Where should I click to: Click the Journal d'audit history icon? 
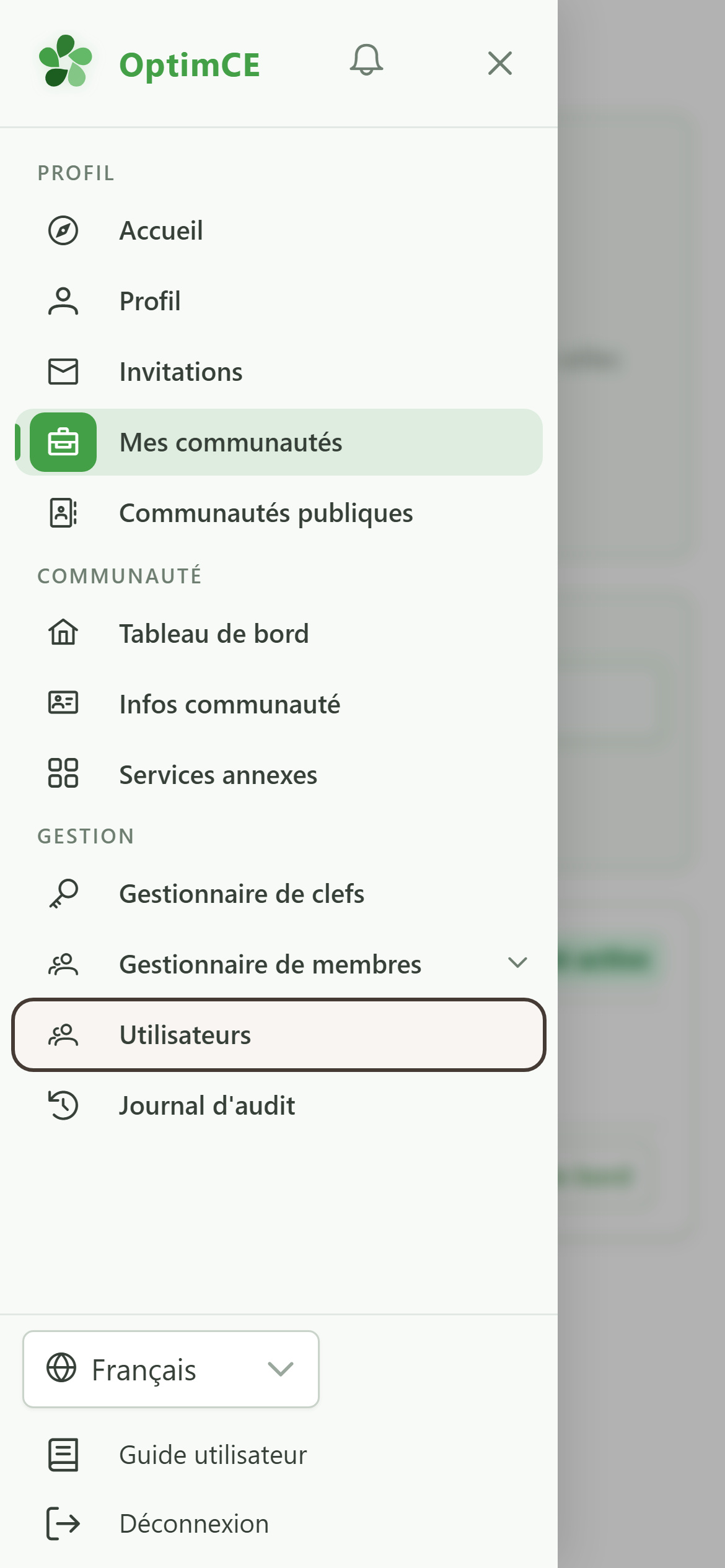click(x=63, y=1105)
